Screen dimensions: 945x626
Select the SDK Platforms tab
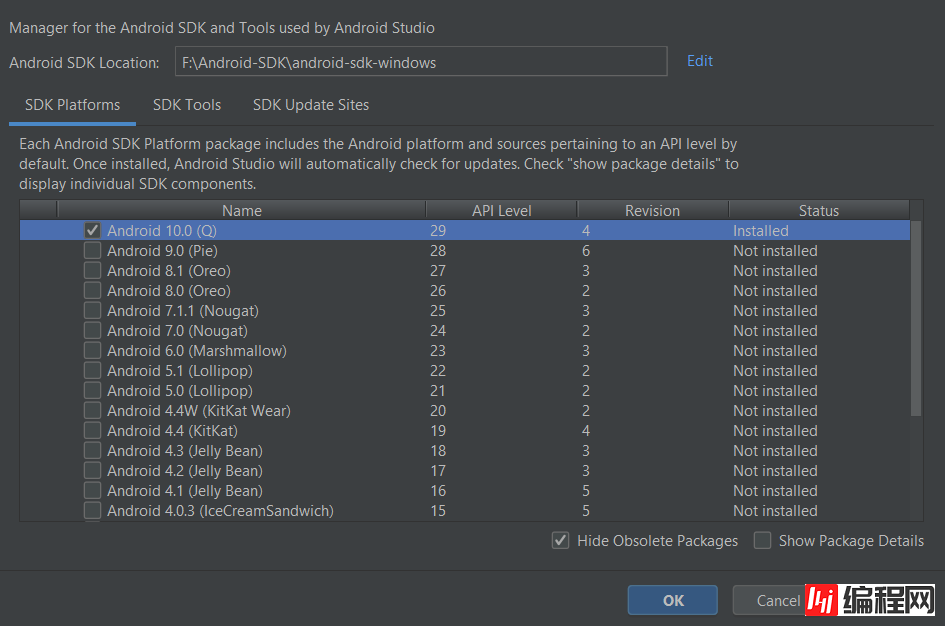click(x=72, y=105)
